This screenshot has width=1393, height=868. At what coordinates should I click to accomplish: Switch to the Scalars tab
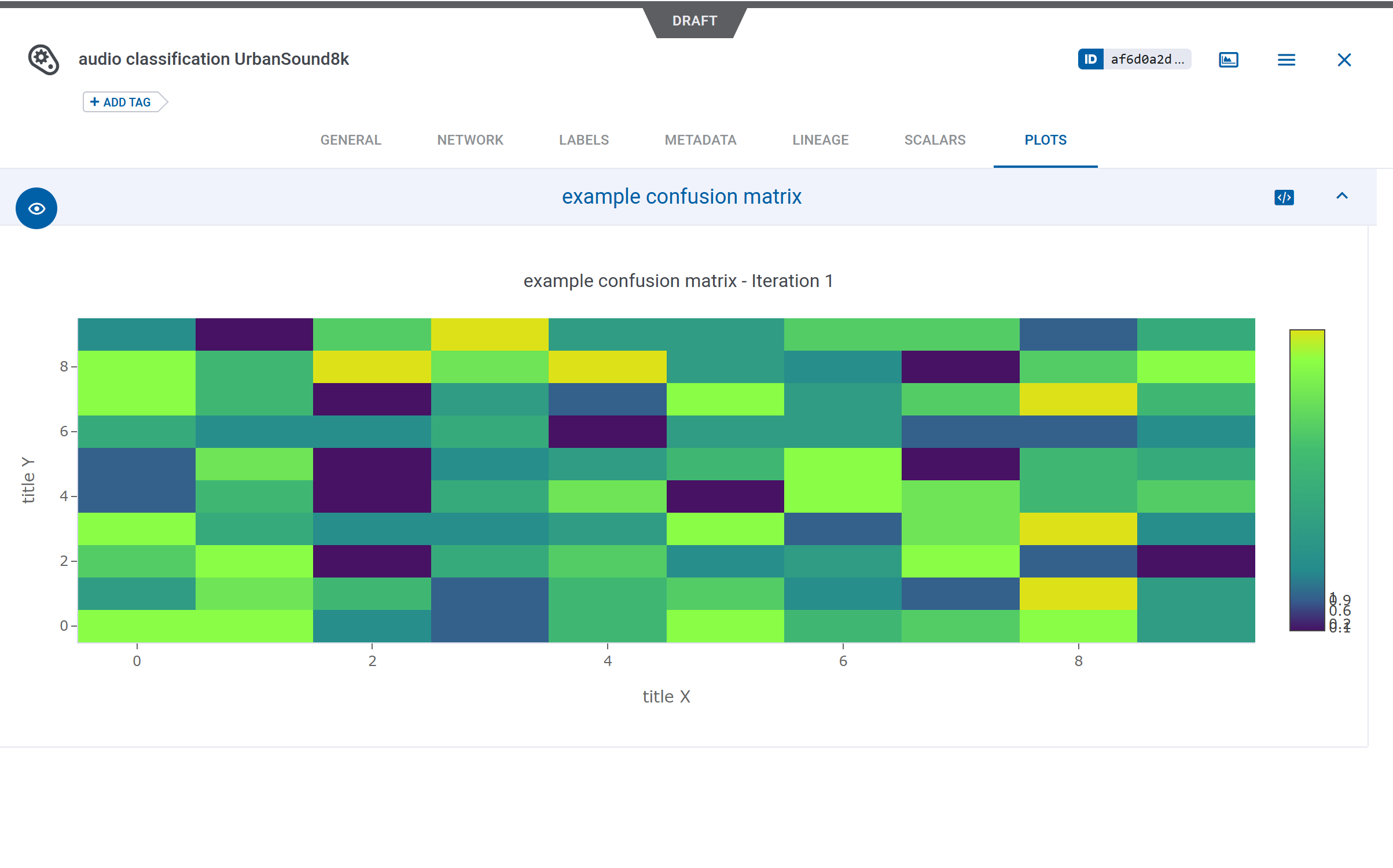pos(935,140)
